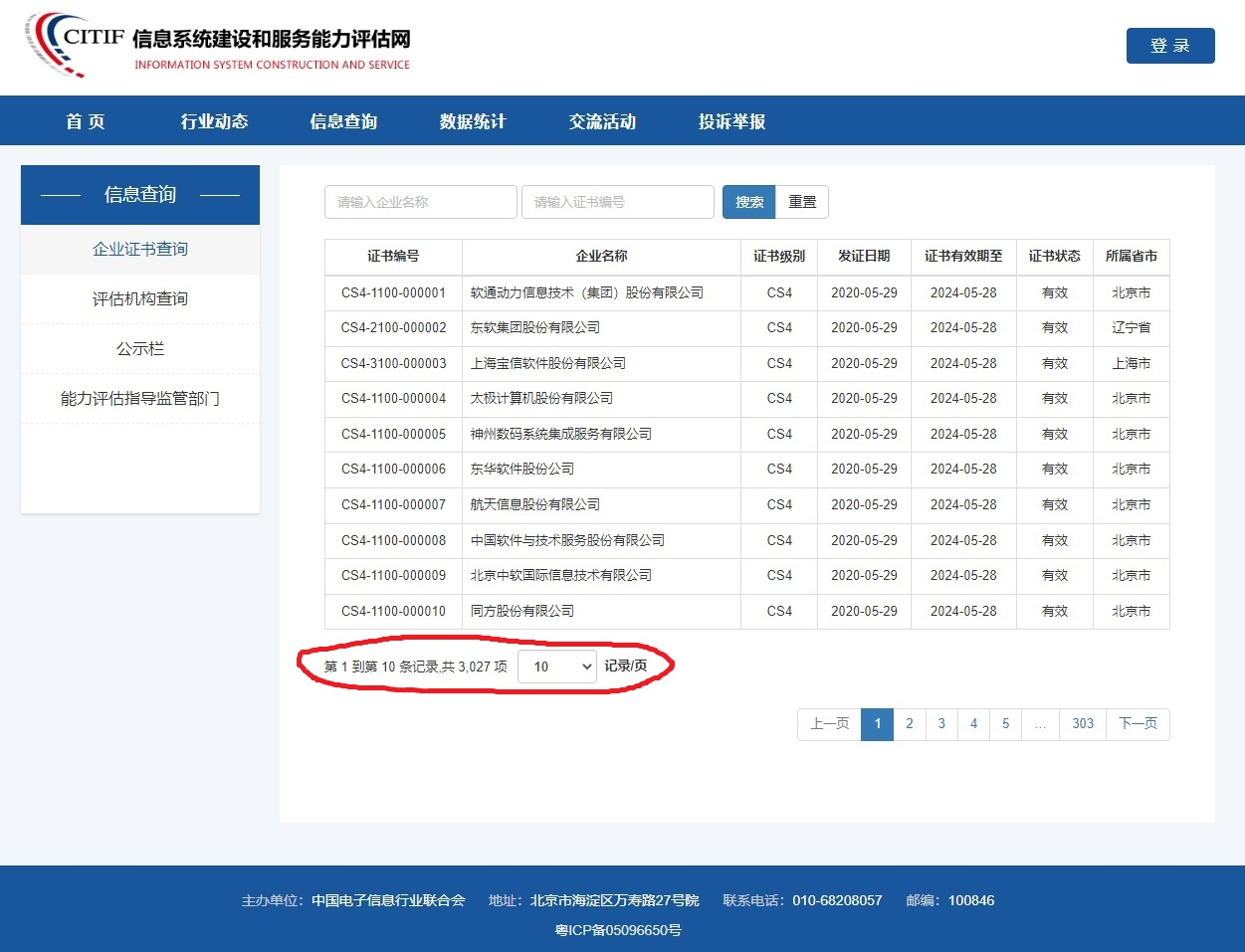This screenshot has width=1245, height=952.
Task: Go to pagination page 3
Action: [x=941, y=724]
